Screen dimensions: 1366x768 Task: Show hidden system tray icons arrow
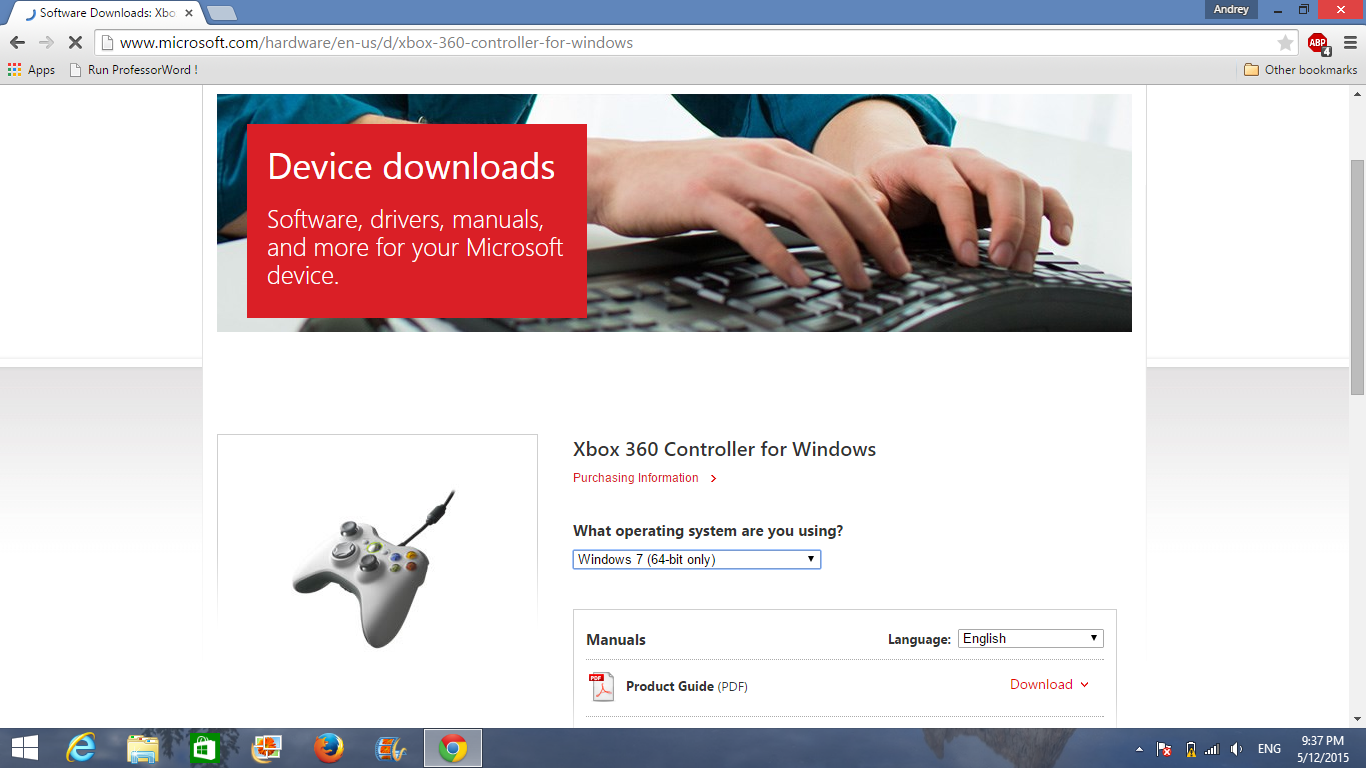tap(1139, 749)
